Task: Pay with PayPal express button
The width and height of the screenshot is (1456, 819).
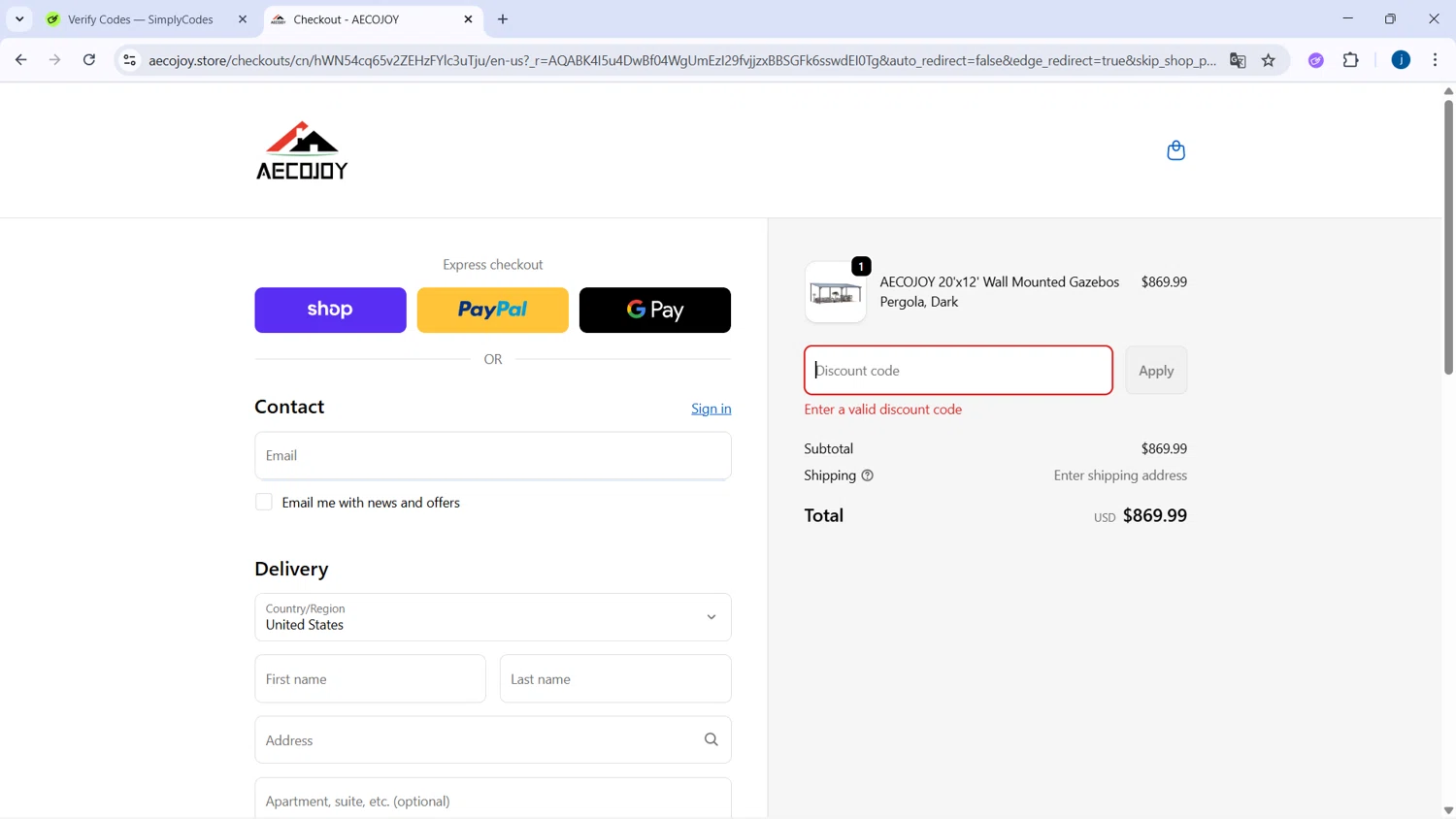Action: [492, 310]
